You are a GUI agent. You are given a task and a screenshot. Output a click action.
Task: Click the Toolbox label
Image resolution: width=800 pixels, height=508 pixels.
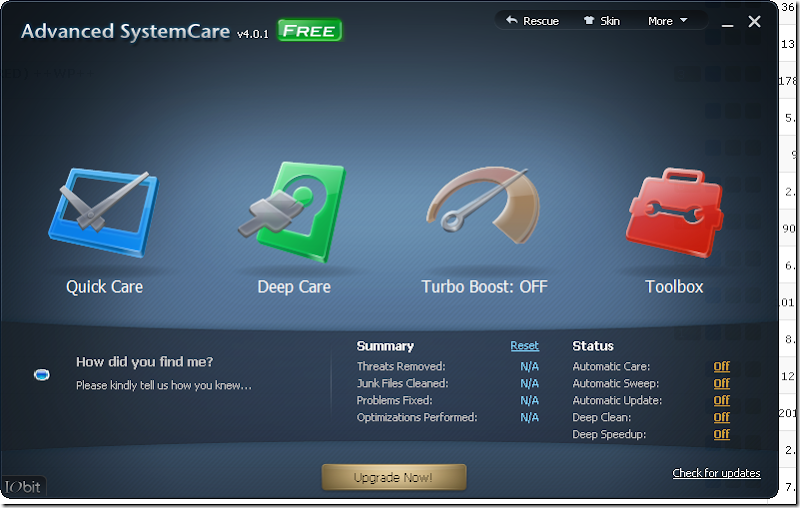pos(674,287)
